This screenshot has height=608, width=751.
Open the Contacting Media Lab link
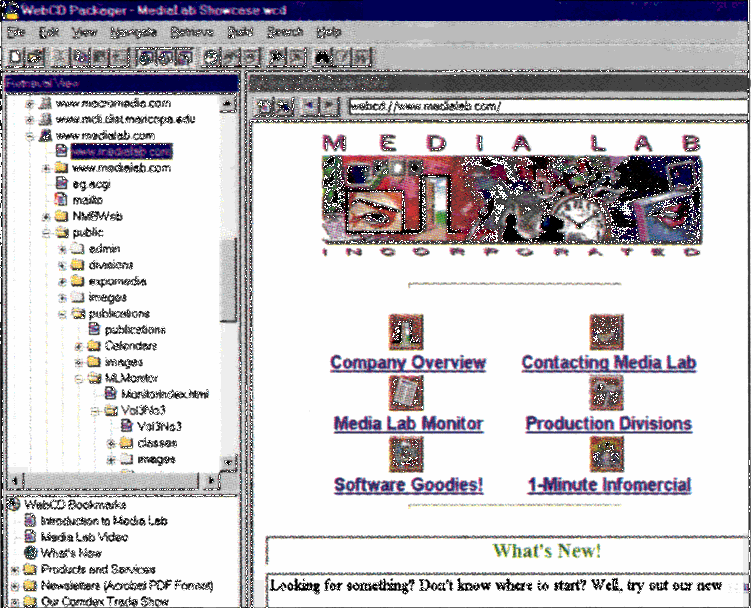609,362
